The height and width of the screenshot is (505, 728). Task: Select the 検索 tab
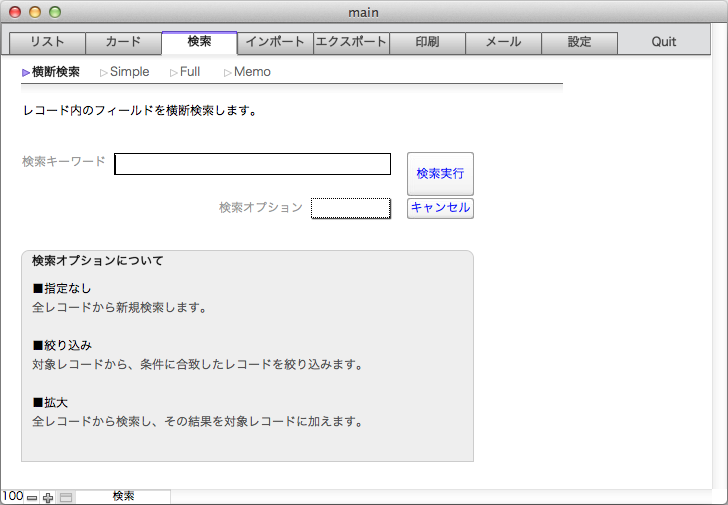(199, 42)
